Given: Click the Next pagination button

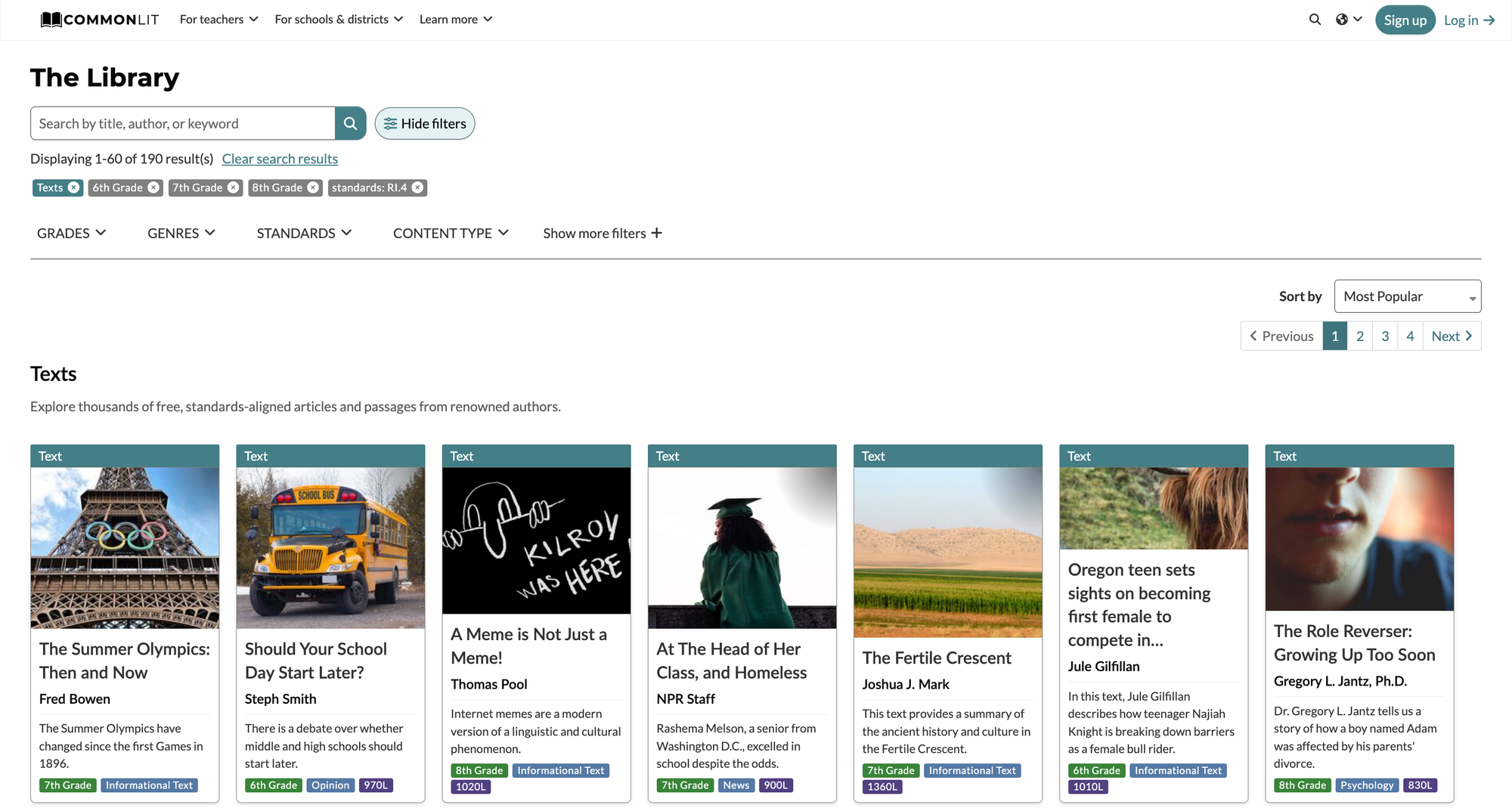Looking at the screenshot, I should click(x=1452, y=336).
